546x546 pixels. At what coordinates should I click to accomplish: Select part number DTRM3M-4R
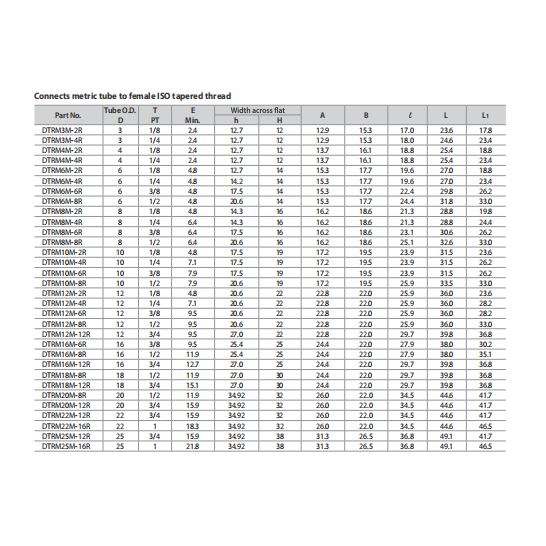pos(62,140)
